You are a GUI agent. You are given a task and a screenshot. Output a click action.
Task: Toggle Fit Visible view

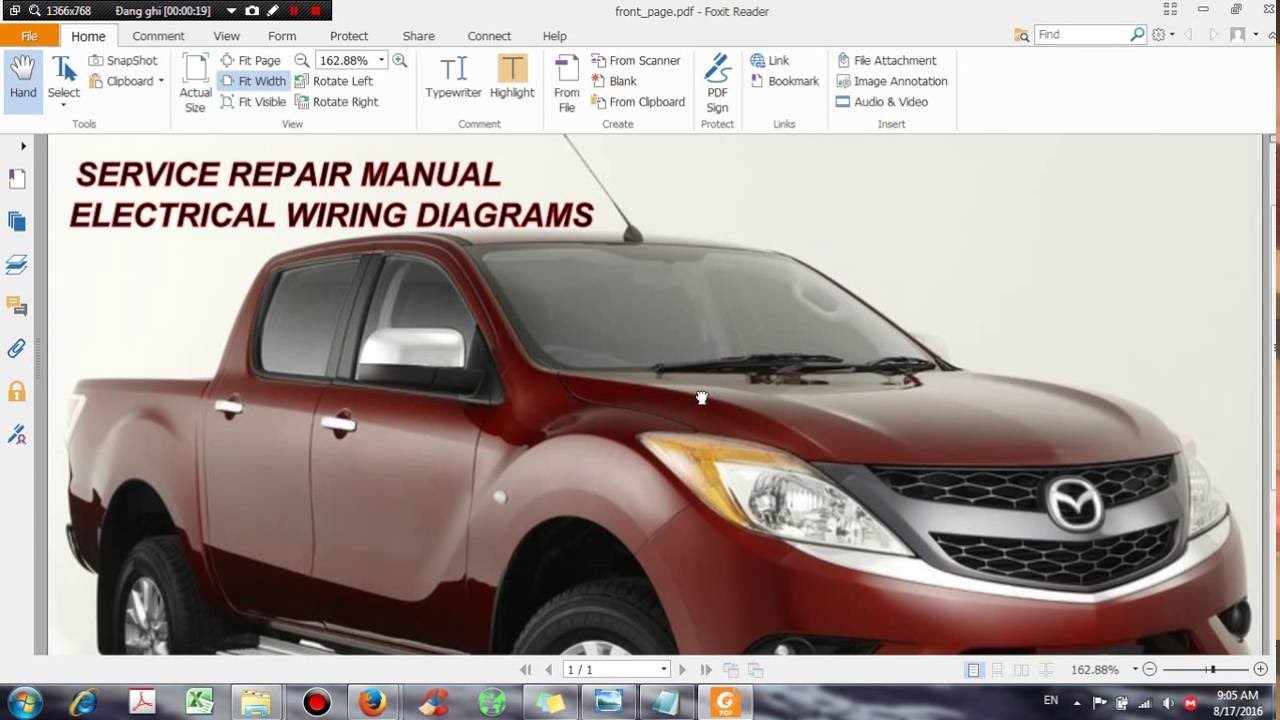(x=253, y=102)
